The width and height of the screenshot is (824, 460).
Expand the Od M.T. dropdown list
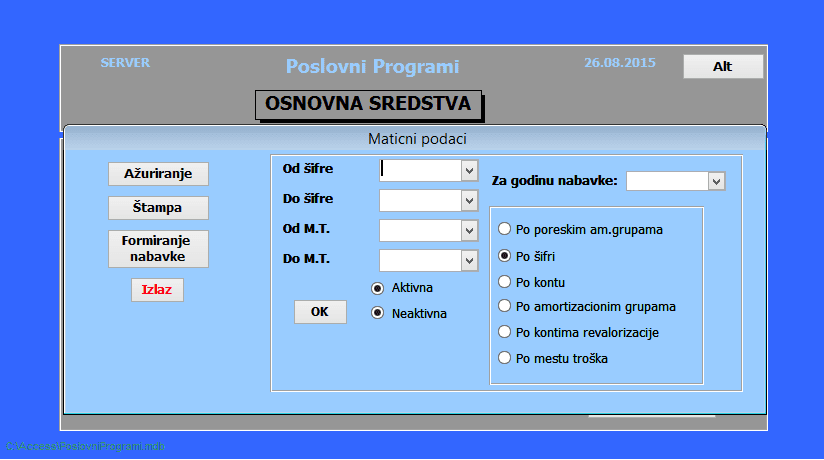point(469,231)
